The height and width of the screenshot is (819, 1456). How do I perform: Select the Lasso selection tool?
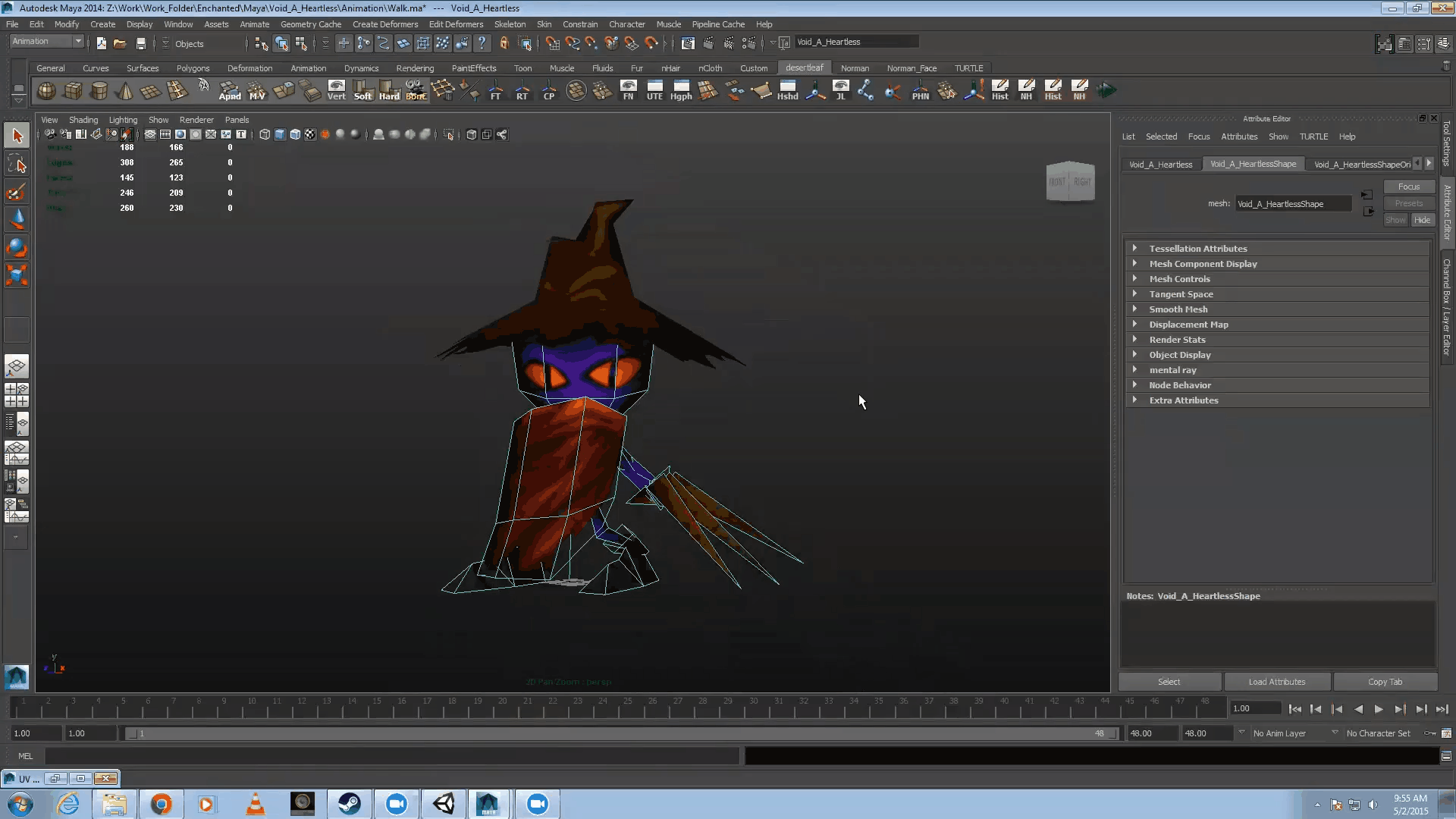(16, 163)
